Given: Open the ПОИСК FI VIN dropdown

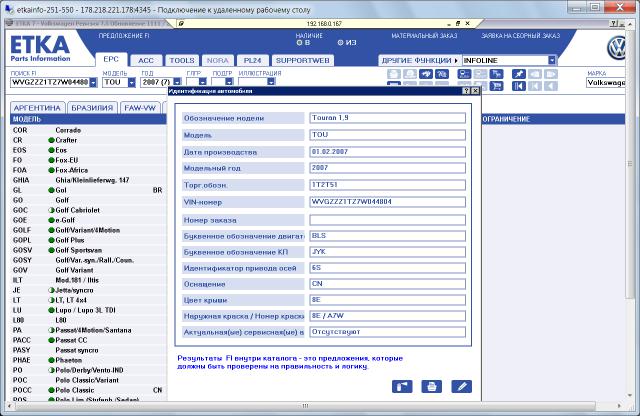Looking at the screenshot, I should 93,82.
